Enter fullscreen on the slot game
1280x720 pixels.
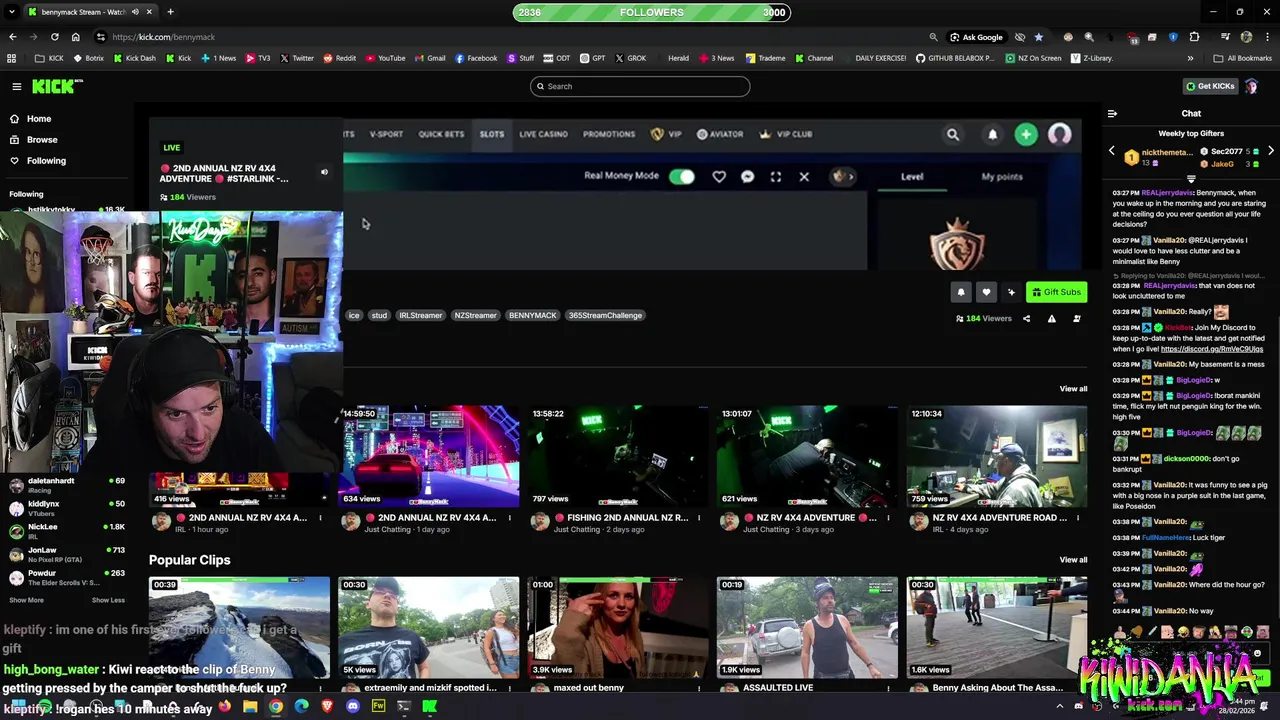pyautogui.click(x=776, y=177)
